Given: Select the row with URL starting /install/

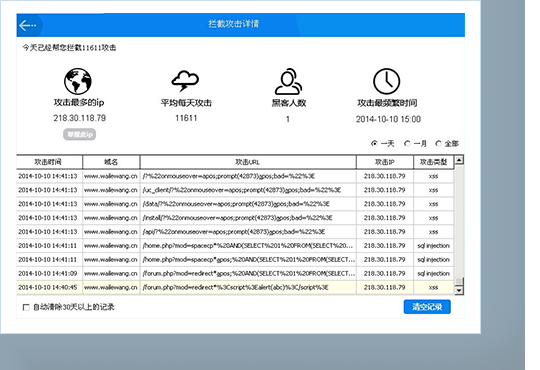Looking at the screenshot, I should coord(235,218).
